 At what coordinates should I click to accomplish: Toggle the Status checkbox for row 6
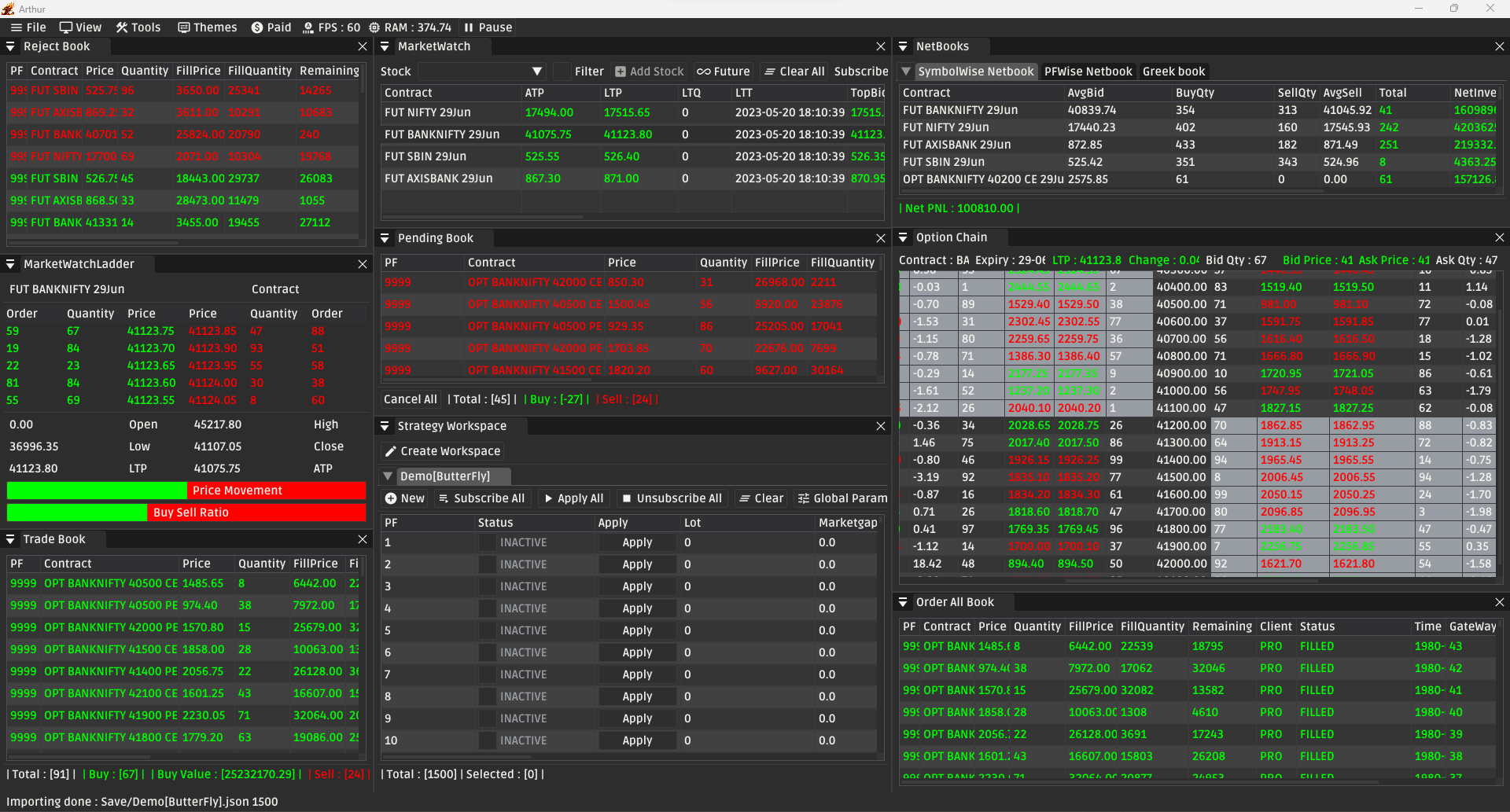click(488, 652)
